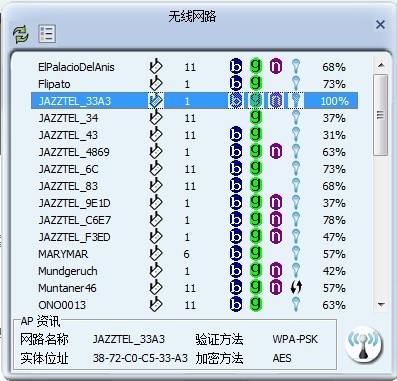
Task: Click the 802.11b icon for JAZZTEL_F3ED
Action: (236, 236)
